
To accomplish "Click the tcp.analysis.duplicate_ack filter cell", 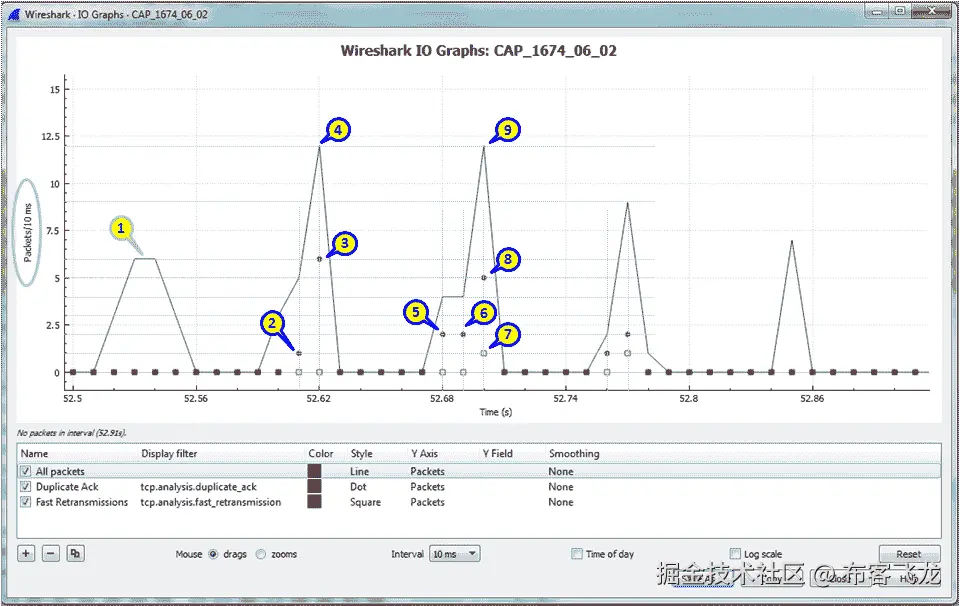I will (x=198, y=487).
